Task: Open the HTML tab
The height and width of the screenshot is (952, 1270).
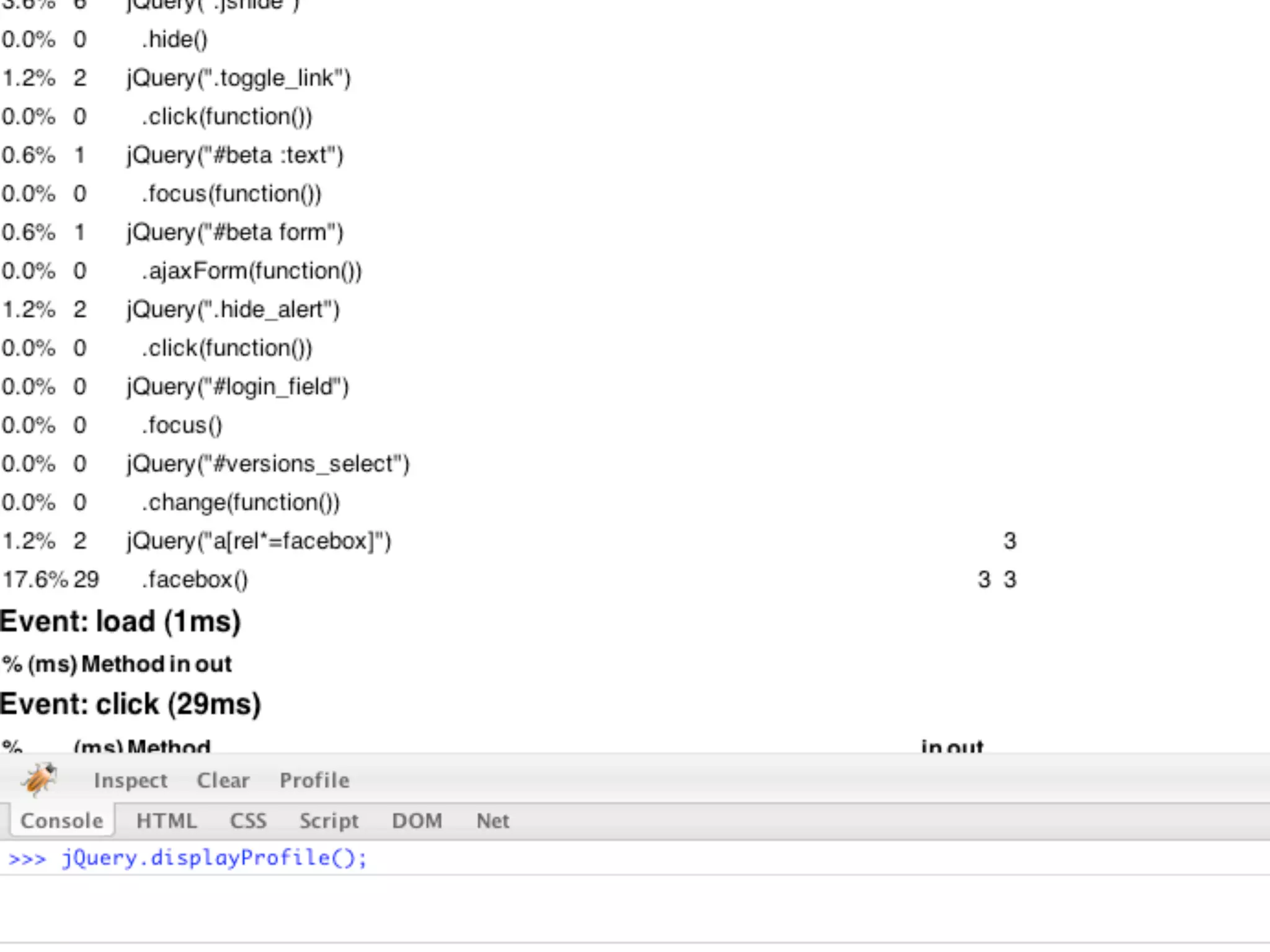Action: [x=166, y=821]
